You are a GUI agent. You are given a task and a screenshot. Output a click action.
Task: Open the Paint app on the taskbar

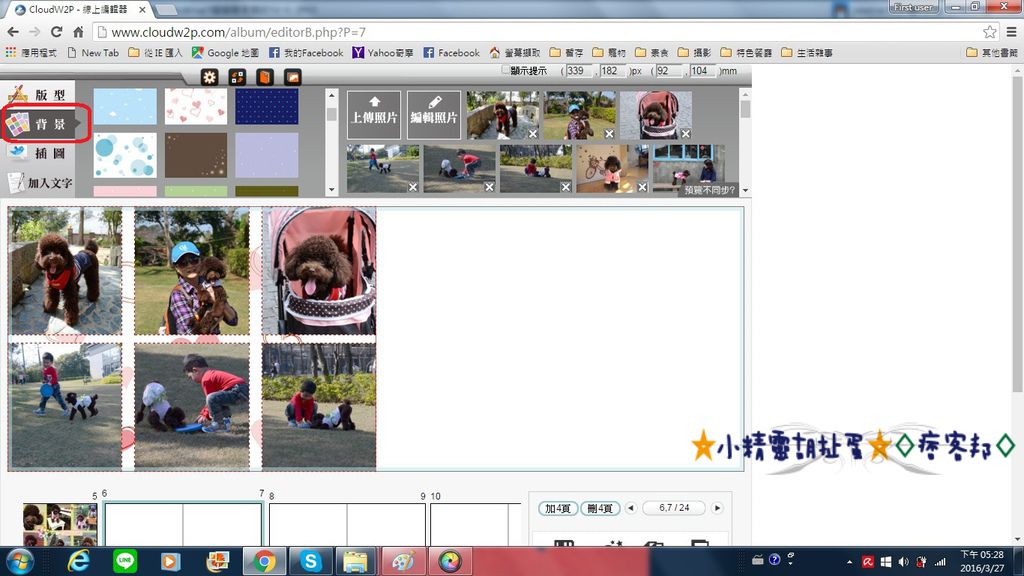[x=403, y=561]
